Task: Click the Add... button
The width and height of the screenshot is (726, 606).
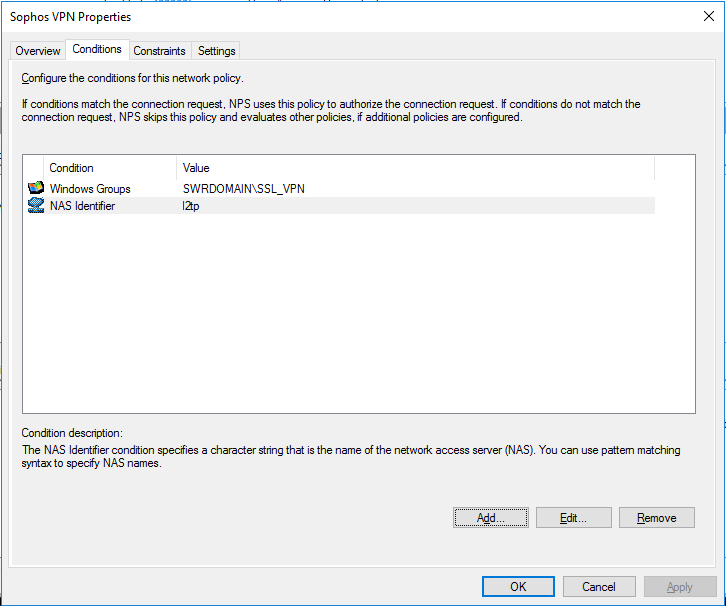Action: (491, 518)
